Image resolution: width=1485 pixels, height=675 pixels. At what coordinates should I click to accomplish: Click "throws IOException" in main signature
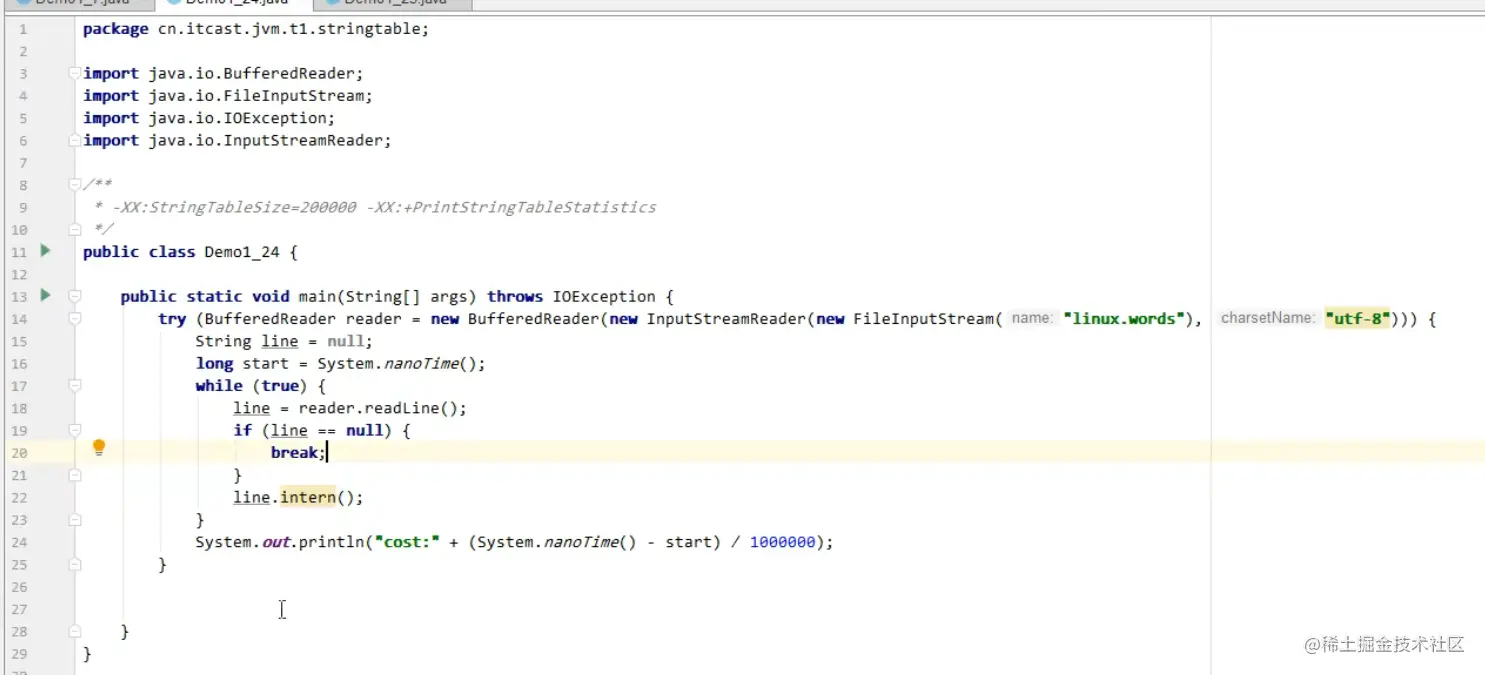tap(571, 297)
